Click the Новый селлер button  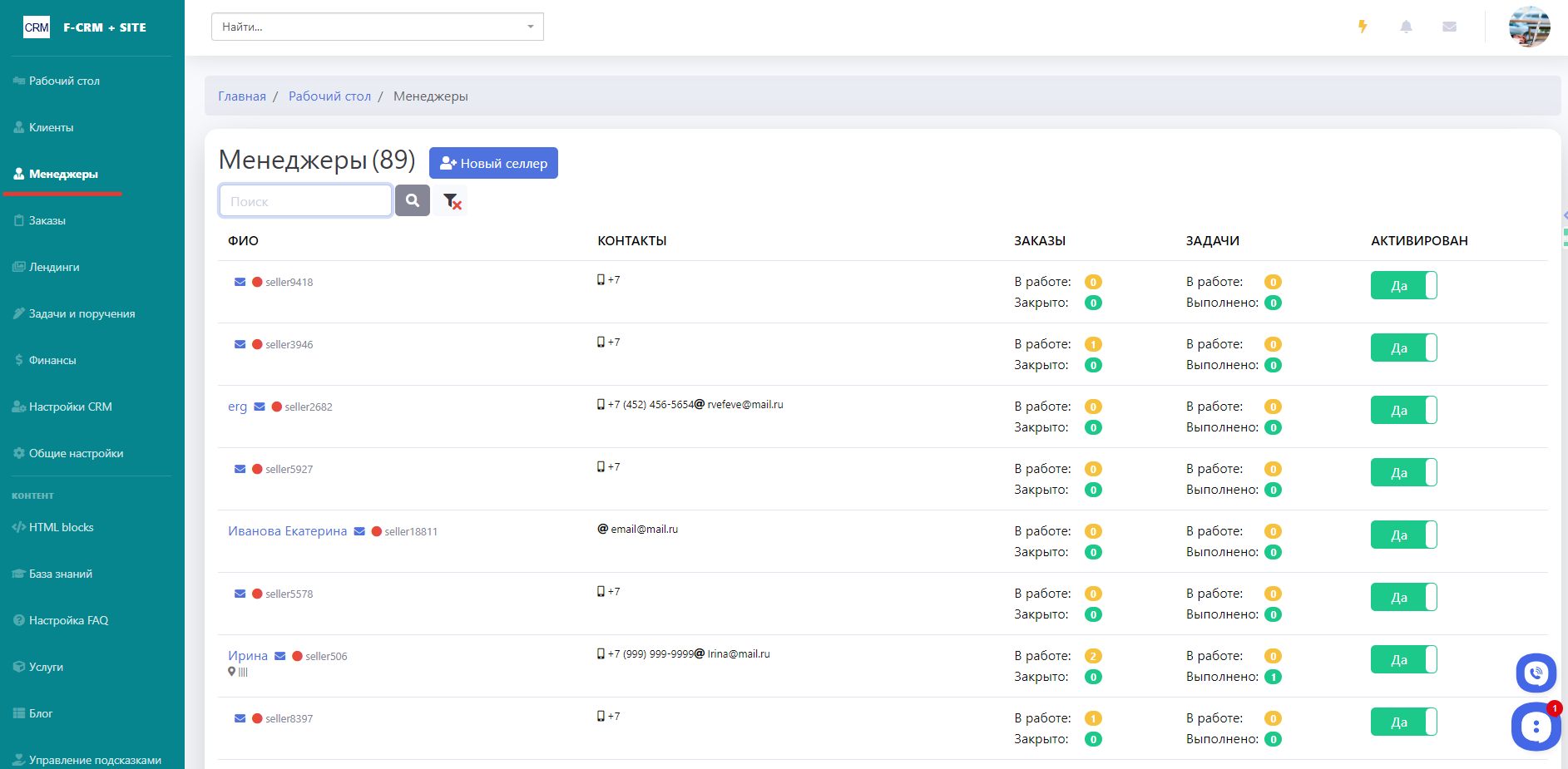[x=493, y=163]
